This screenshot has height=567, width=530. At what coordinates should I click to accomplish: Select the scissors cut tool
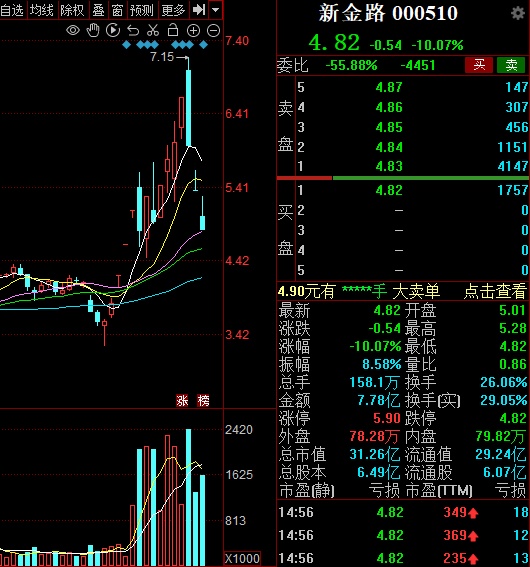click(x=153, y=30)
